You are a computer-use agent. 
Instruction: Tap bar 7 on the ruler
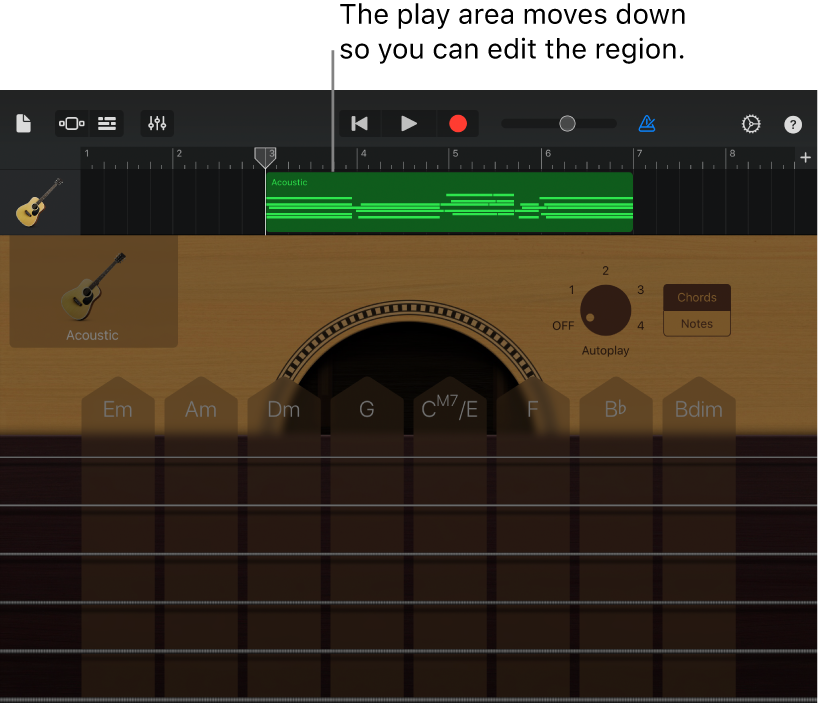click(x=639, y=153)
